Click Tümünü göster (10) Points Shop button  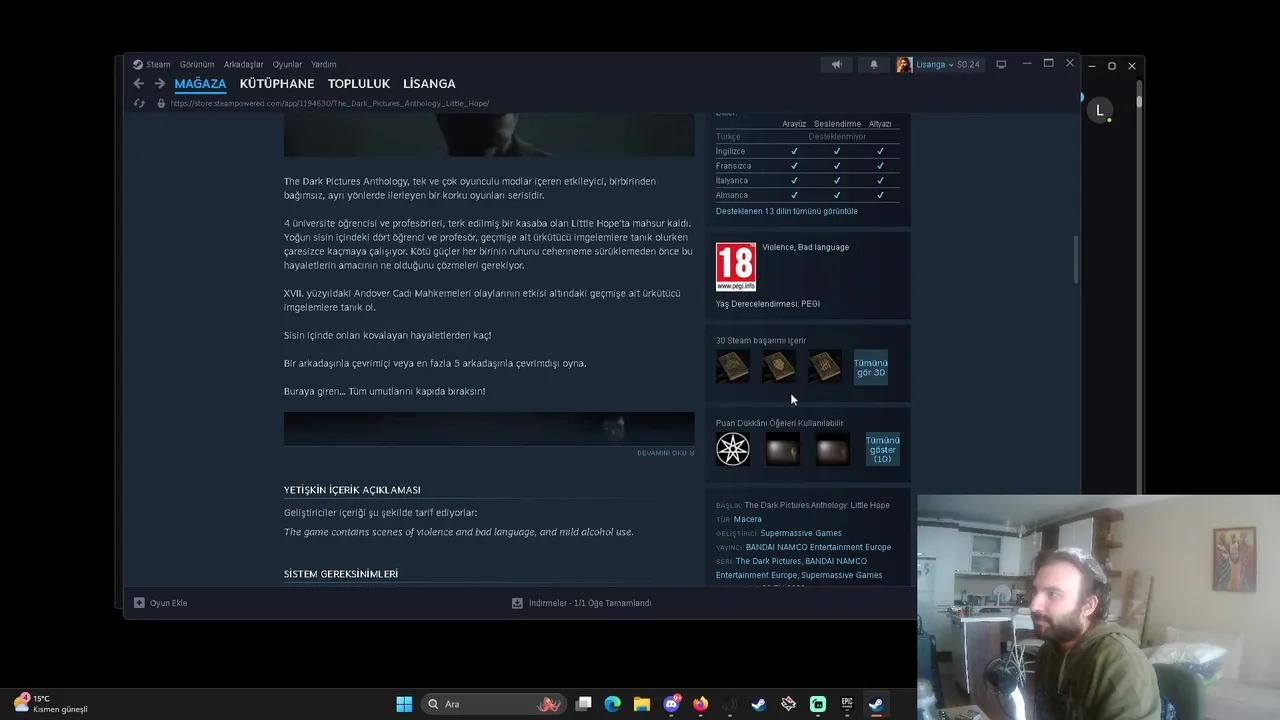pyautogui.click(x=882, y=449)
